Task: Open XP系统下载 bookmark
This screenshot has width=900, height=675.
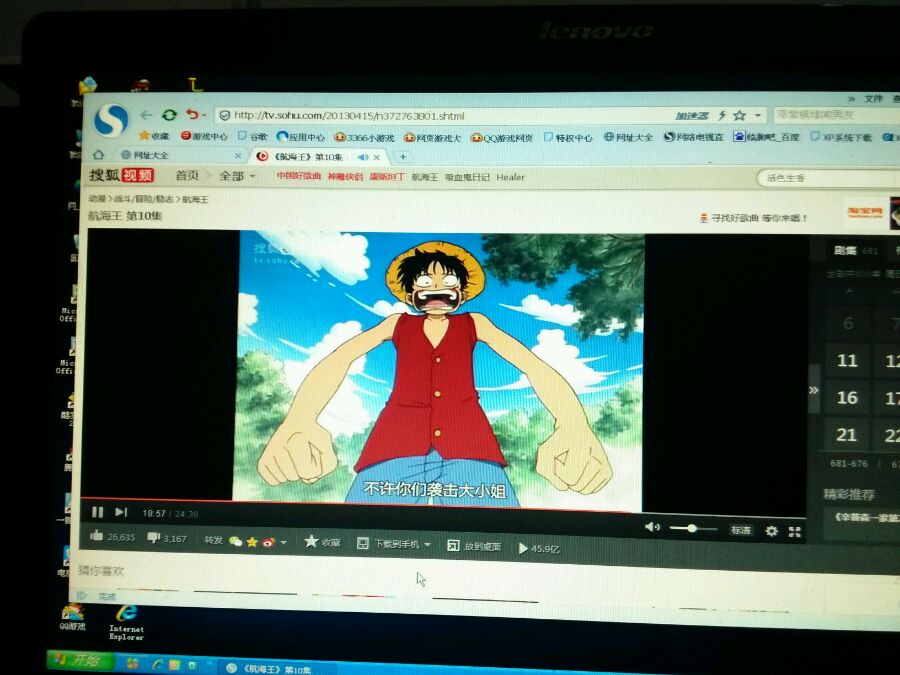Action: (841, 137)
